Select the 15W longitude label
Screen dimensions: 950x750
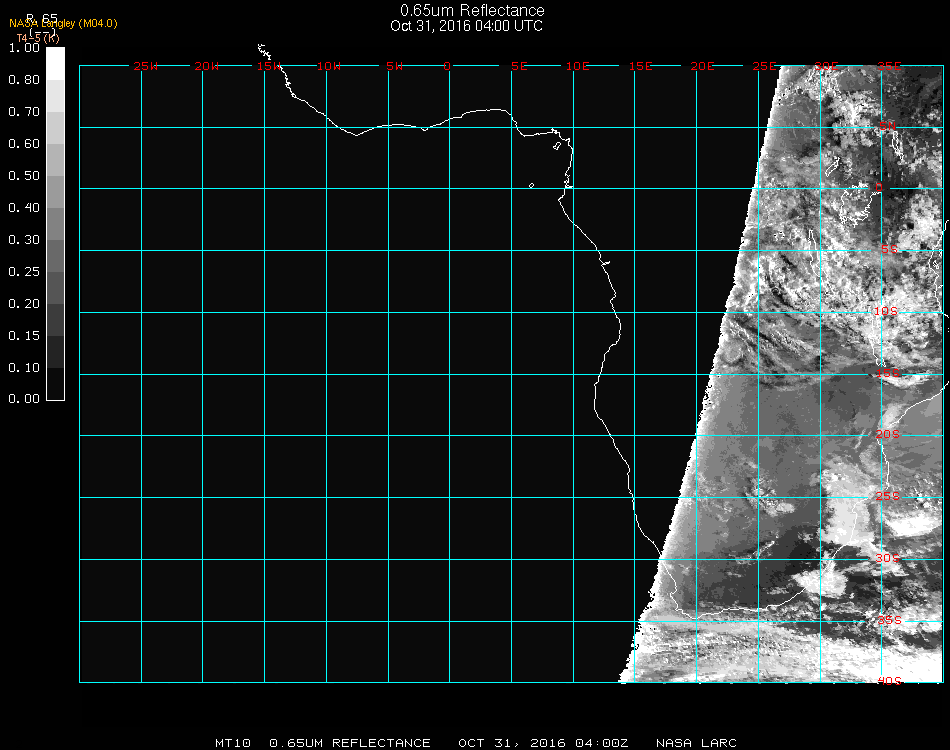click(268, 67)
